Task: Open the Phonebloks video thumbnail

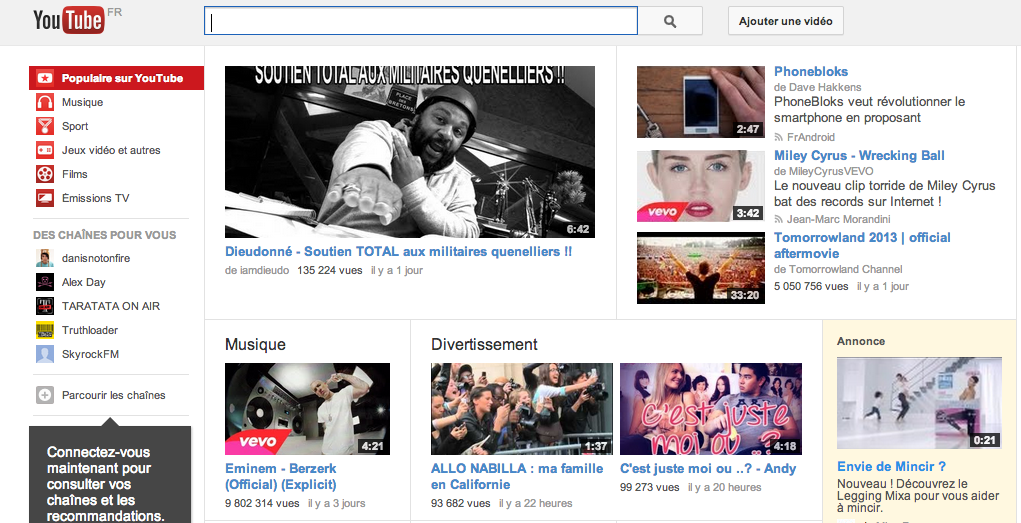Action: point(700,102)
